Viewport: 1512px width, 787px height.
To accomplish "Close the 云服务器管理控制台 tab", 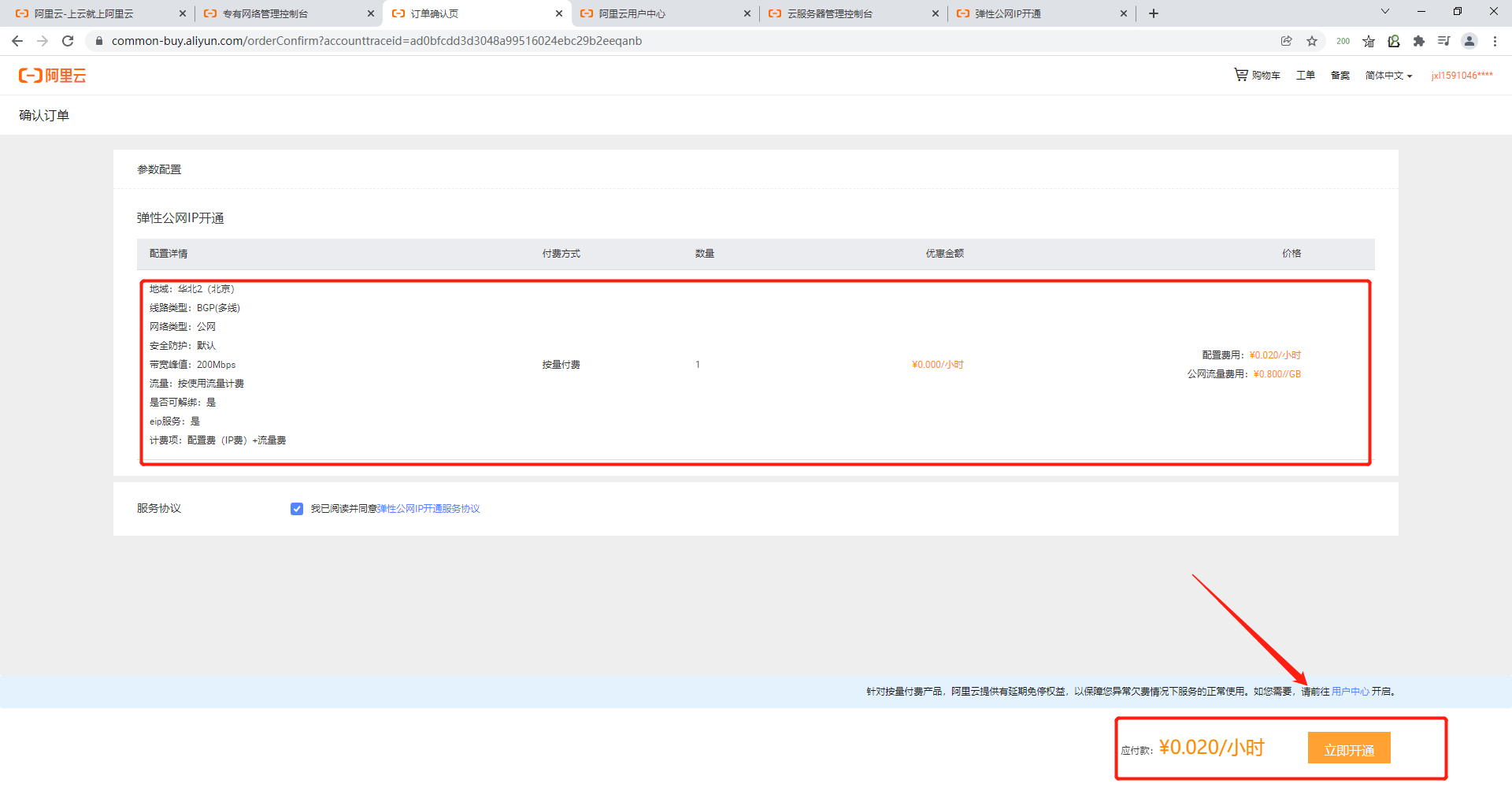I will pos(936,13).
